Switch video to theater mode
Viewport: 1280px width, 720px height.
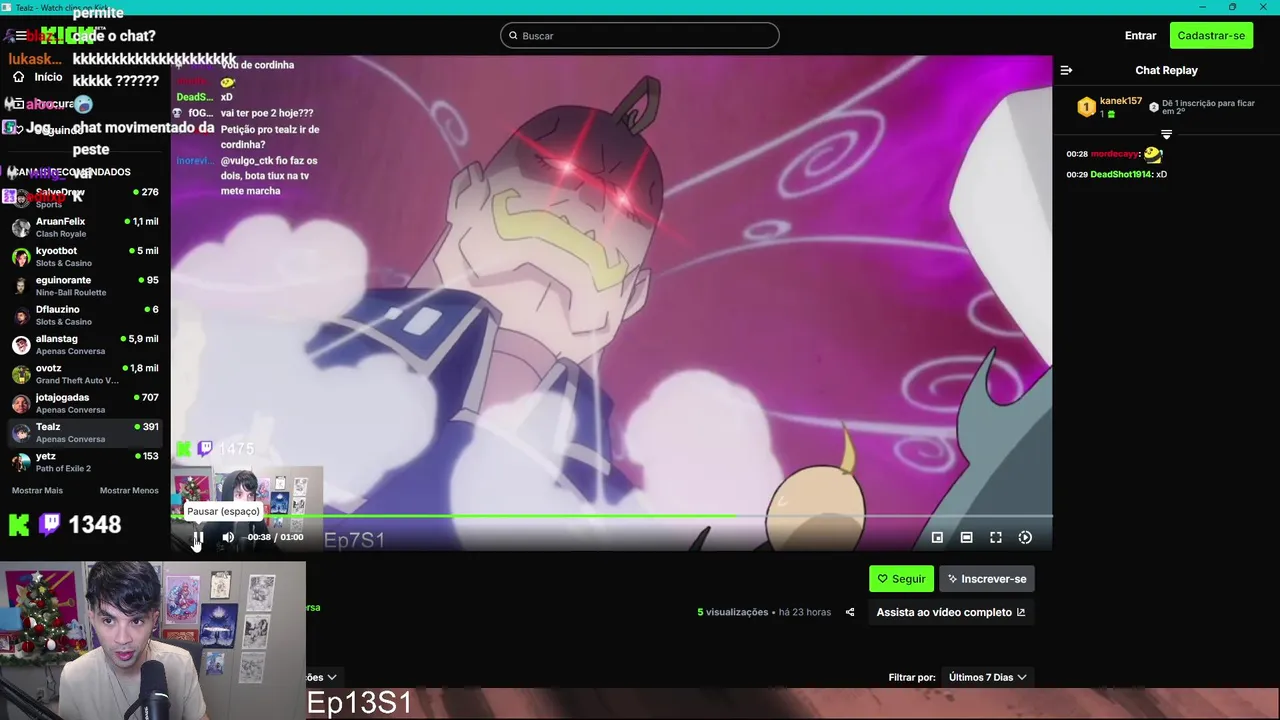pyautogui.click(x=966, y=537)
